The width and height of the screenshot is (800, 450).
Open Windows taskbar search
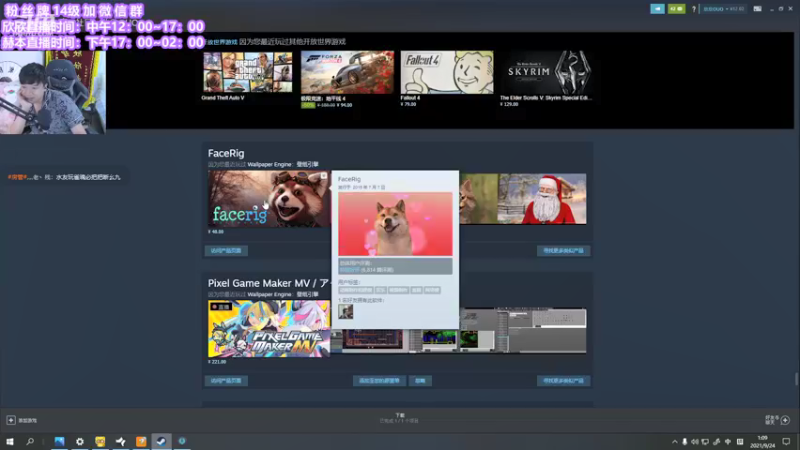click(30, 441)
